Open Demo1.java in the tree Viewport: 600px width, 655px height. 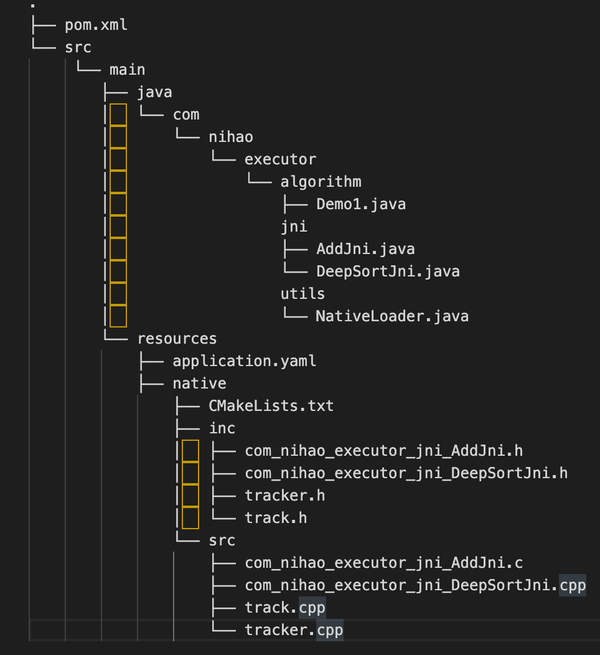(x=361, y=204)
